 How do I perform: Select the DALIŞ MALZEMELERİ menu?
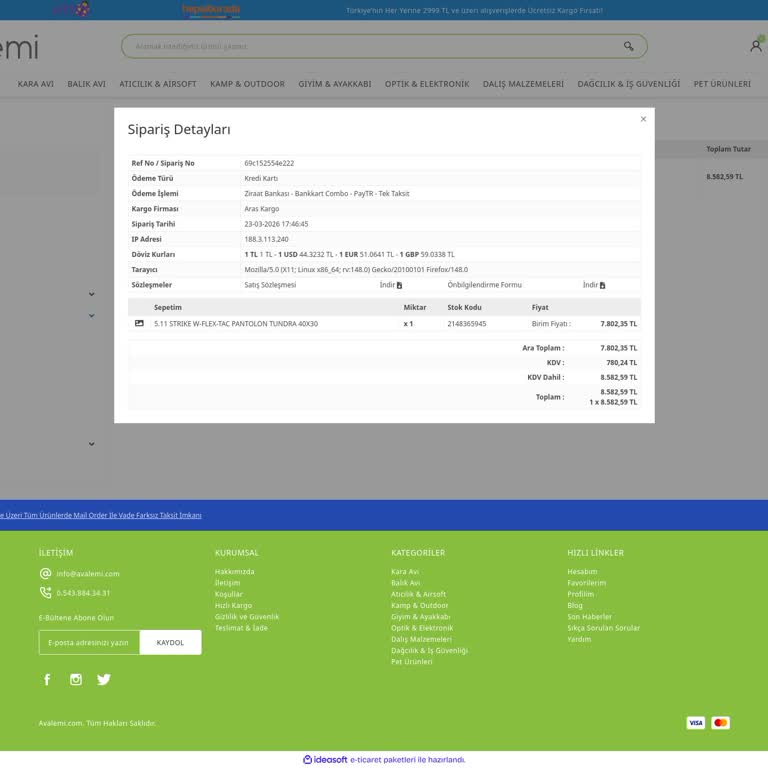pos(523,84)
